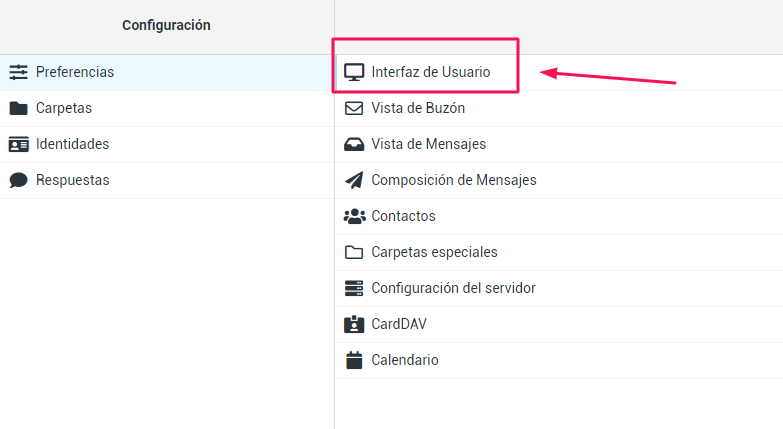Click the Preferencias sliders icon
783x429 pixels.
pos(18,72)
